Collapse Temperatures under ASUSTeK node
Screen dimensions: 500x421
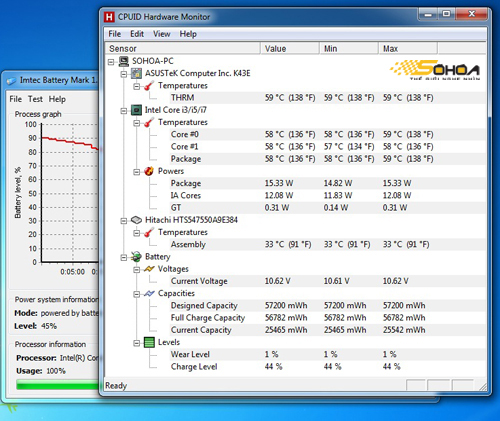tap(137, 86)
